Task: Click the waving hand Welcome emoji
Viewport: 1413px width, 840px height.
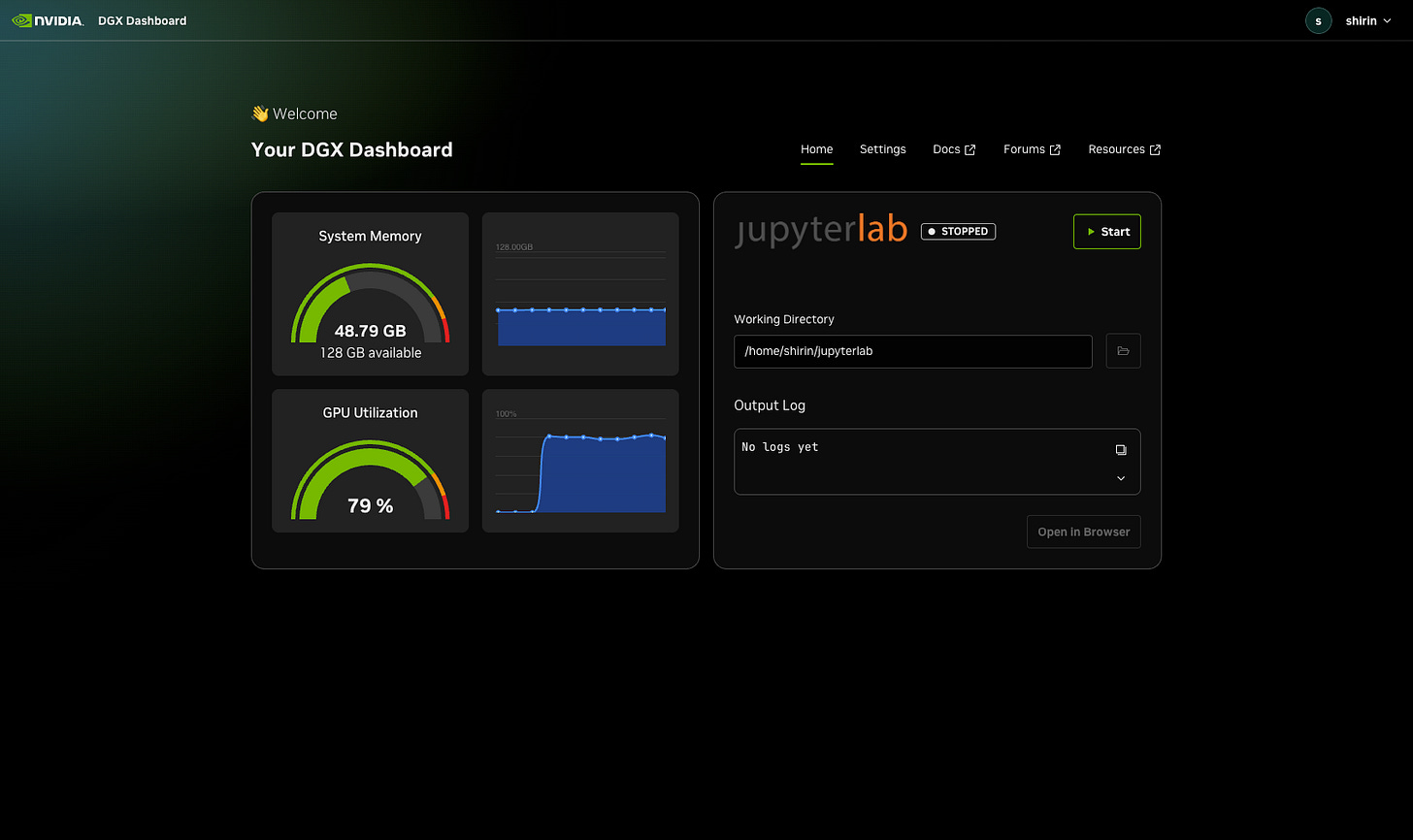Action: (260, 113)
